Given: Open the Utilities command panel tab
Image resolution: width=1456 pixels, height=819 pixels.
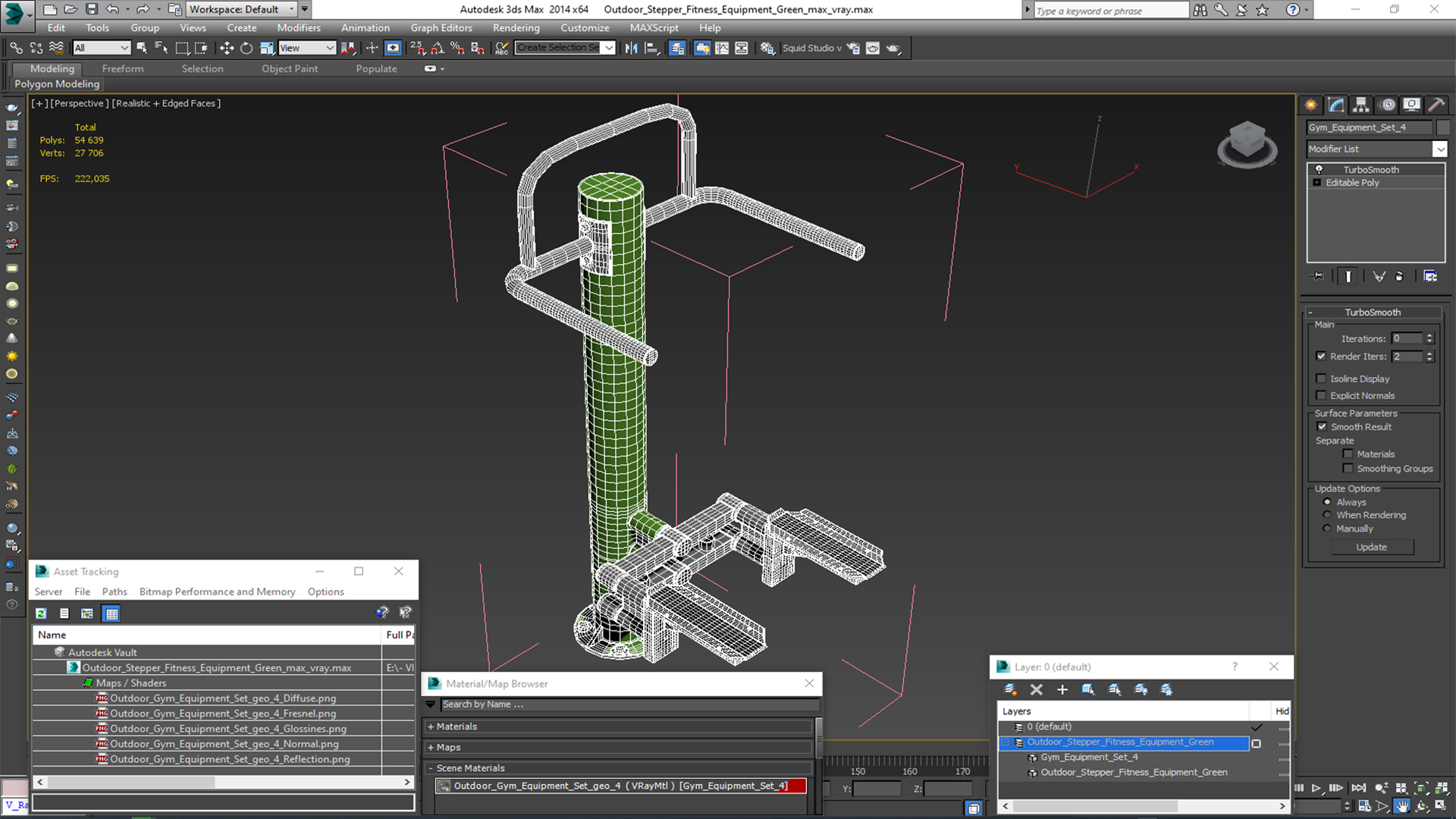Looking at the screenshot, I should [x=1436, y=105].
